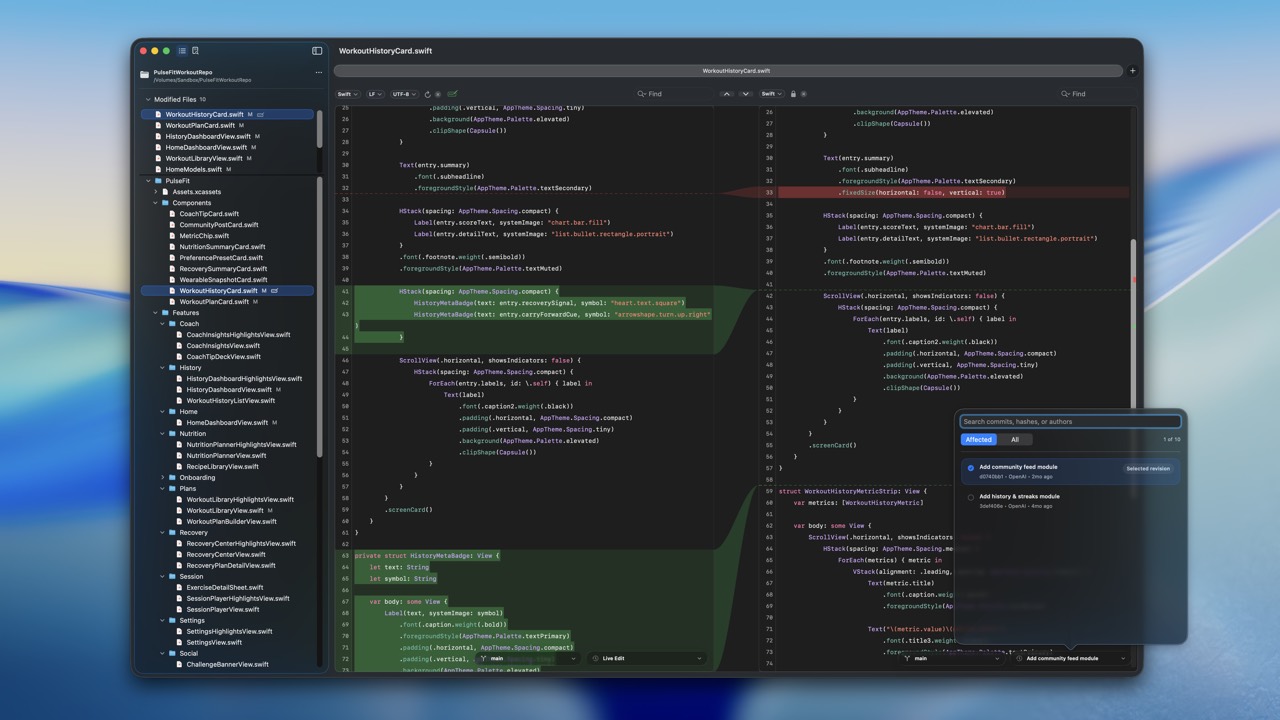Screen dimensions: 1280x720
Task: Open ChallengeBannerView.swift file
Action: (227, 665)
